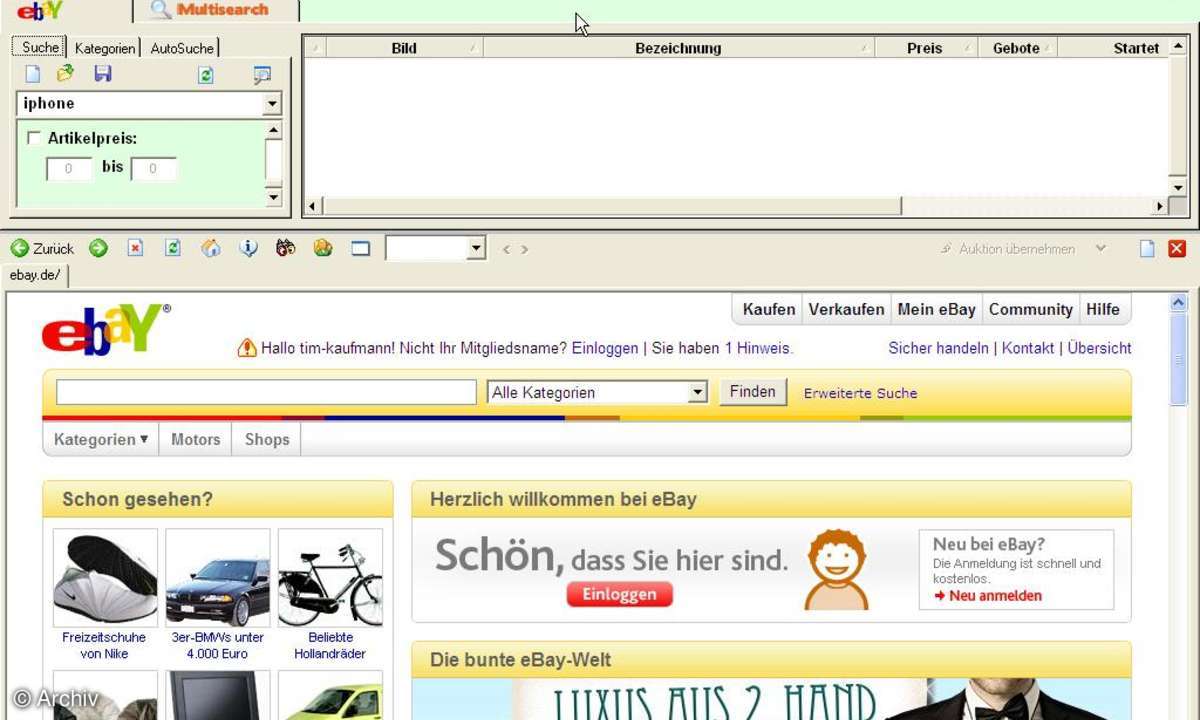
Task: Open Mein eBay
Action: (937, 309)
